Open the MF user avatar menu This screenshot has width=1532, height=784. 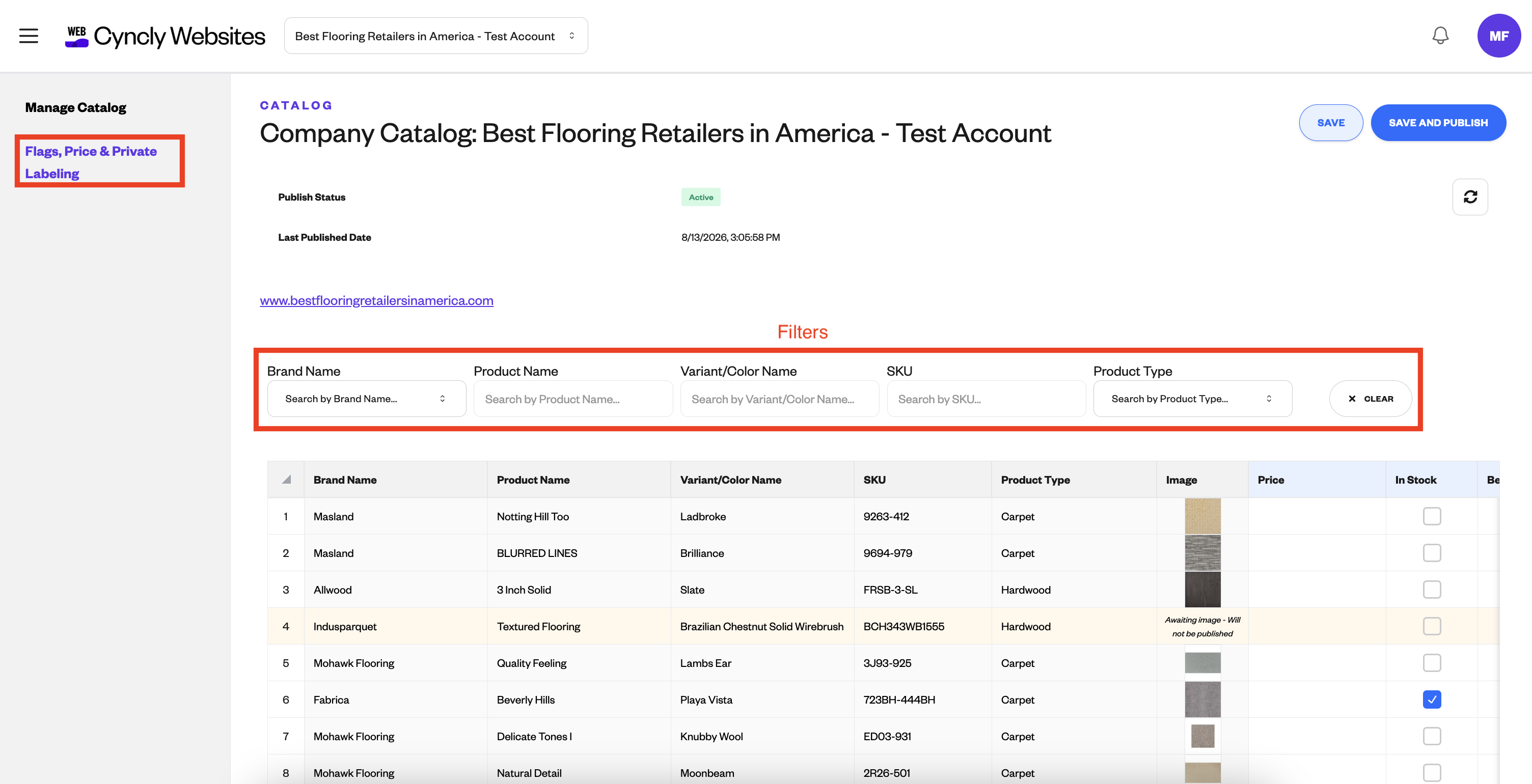pyautogui.click(x=1499, y=36)
